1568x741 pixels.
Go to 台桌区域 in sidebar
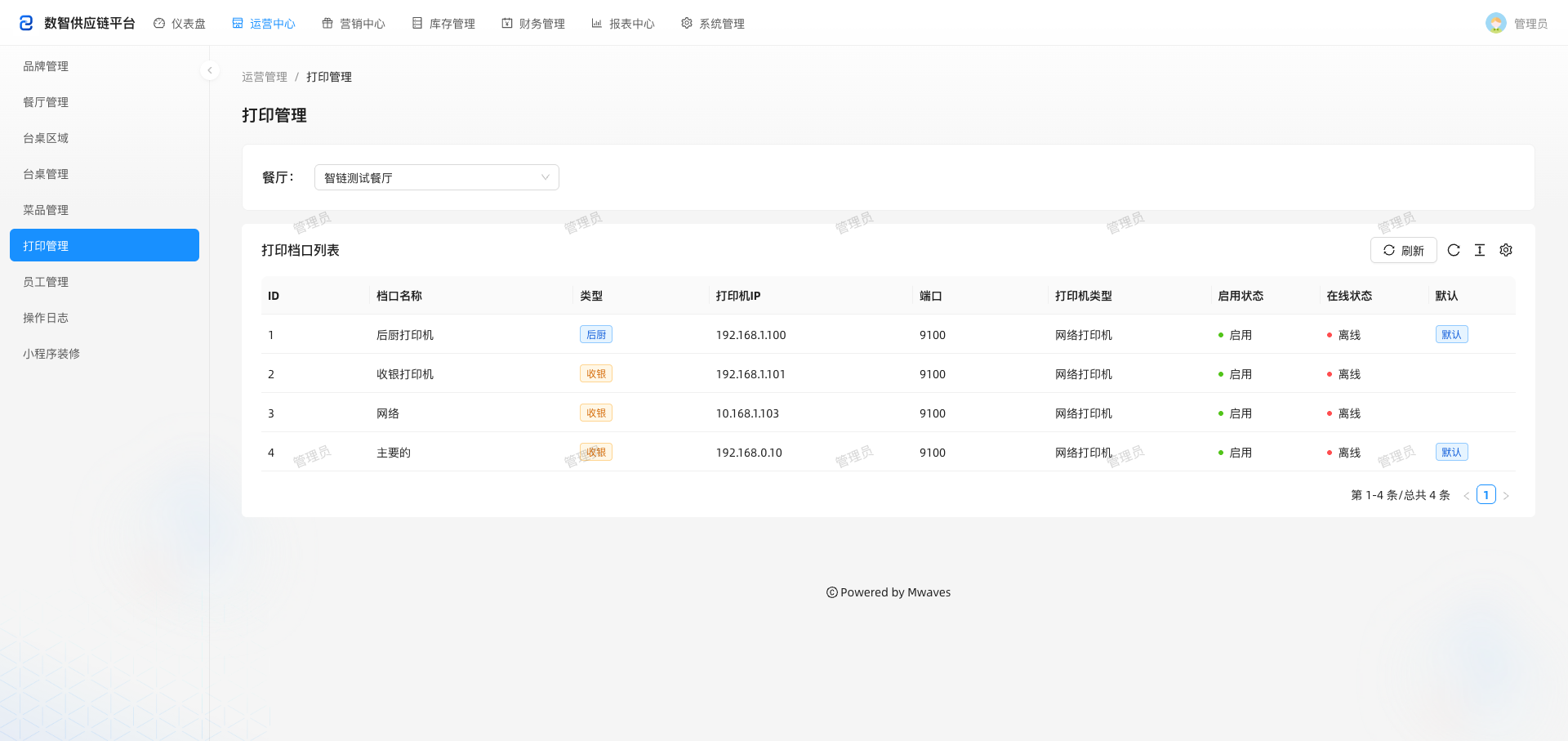coord(105,138)
